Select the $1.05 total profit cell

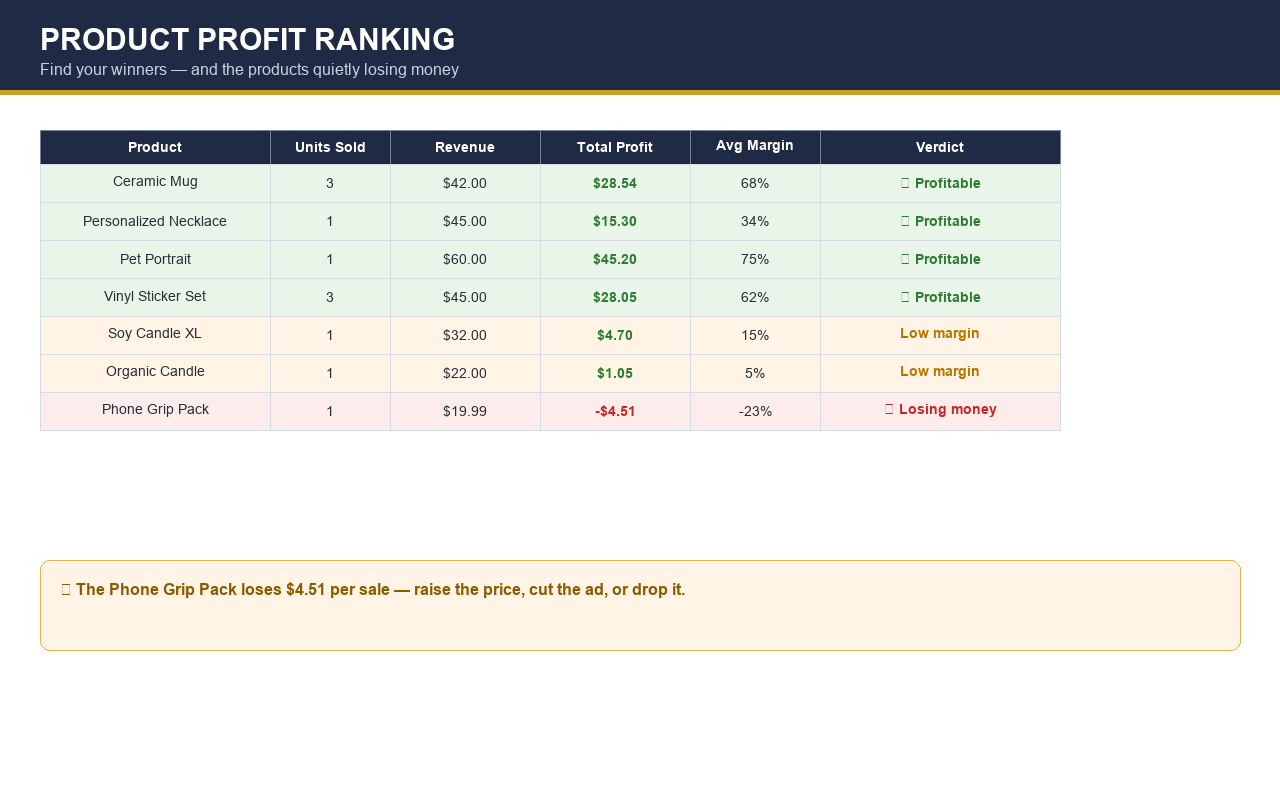coord(615,373)
